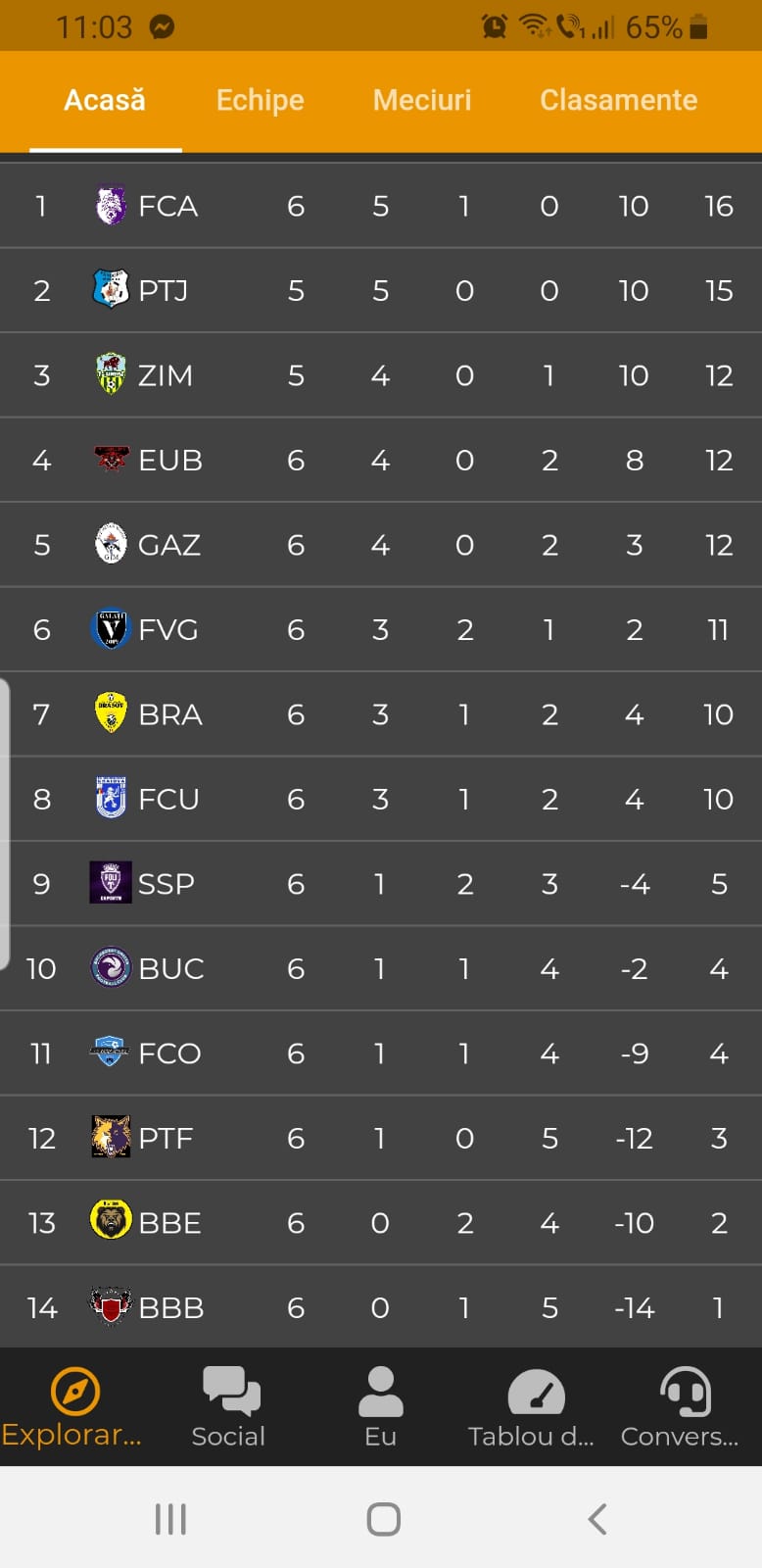
Task: Switch to the Echipe tab
Action: click(x=260, y=100)
